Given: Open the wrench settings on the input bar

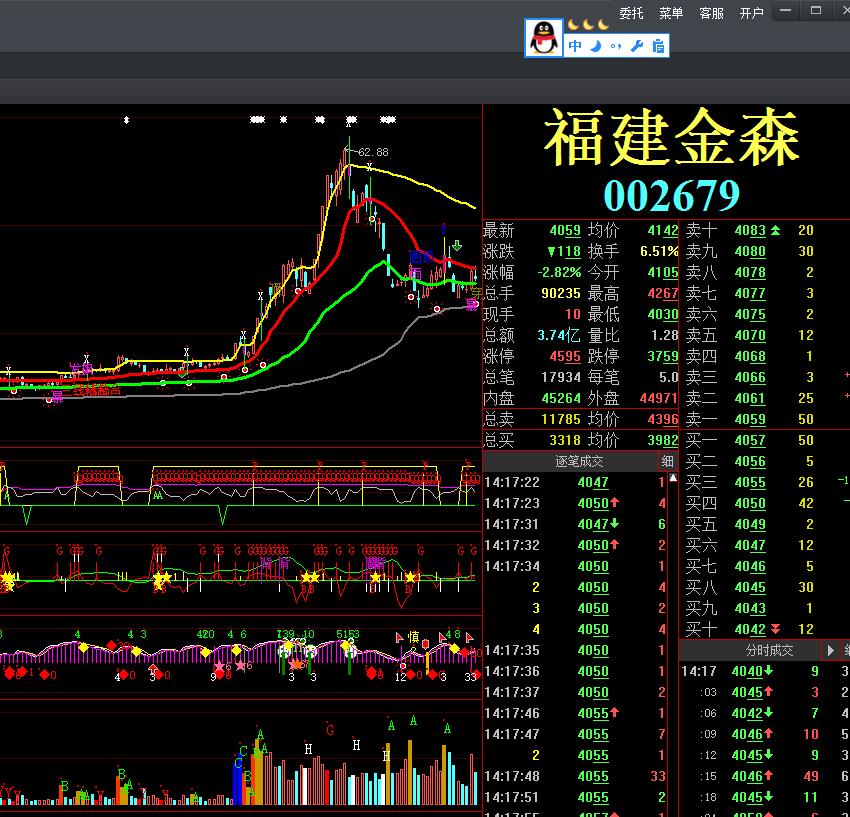Looking at the screenshot, I should click(x=637, y=46).
